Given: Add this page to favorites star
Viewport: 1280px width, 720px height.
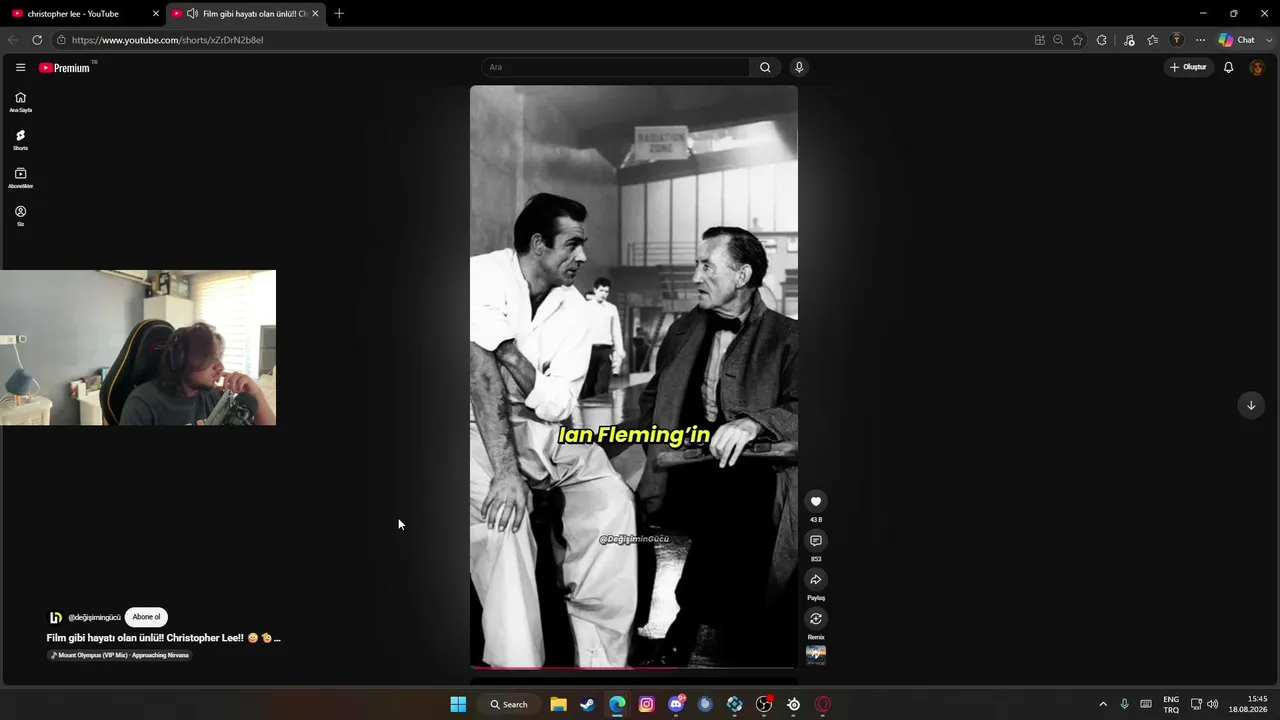Looking at the screenshot, I should click(1077, 40).
